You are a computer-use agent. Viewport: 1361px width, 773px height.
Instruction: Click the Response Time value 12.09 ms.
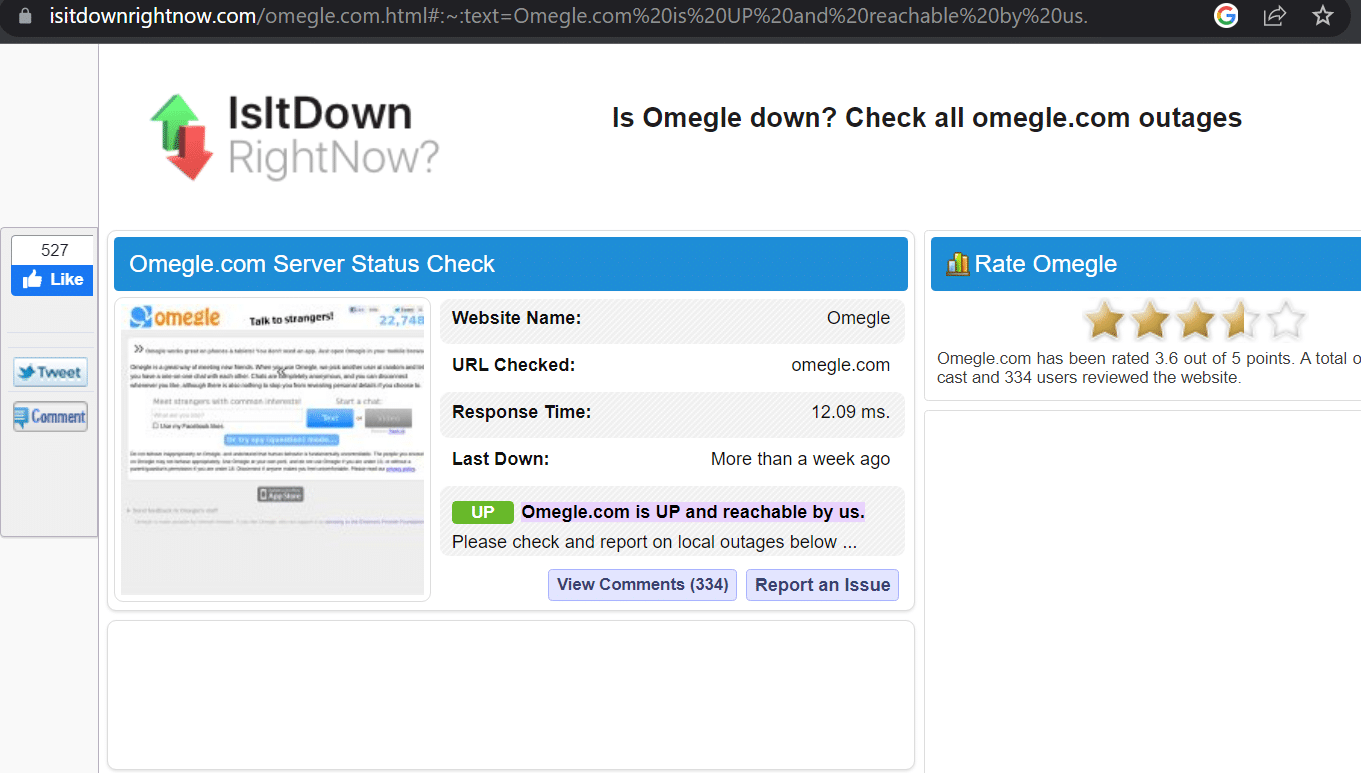[850, 412]
